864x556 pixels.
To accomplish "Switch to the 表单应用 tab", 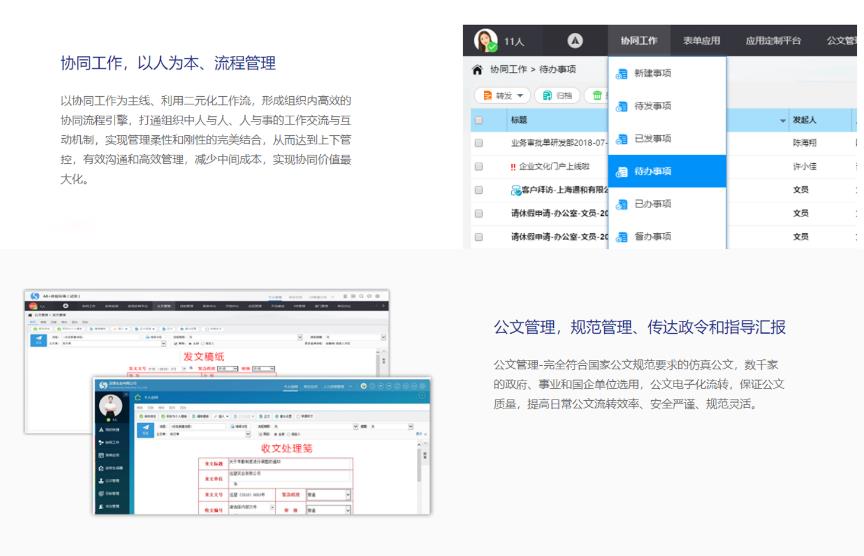I will coord(701,41).
